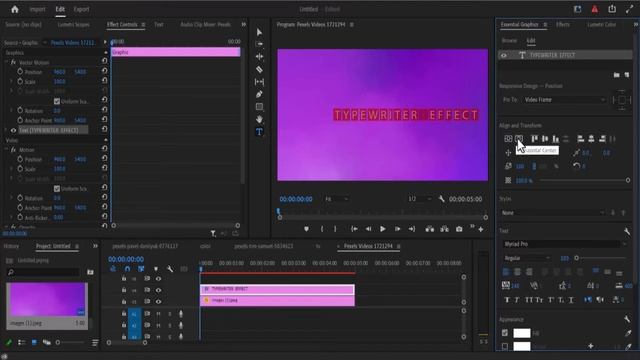Select the TYPEWRITER EFFECT clip in timeline
The image size is (640, 360).
click(277, 289)
